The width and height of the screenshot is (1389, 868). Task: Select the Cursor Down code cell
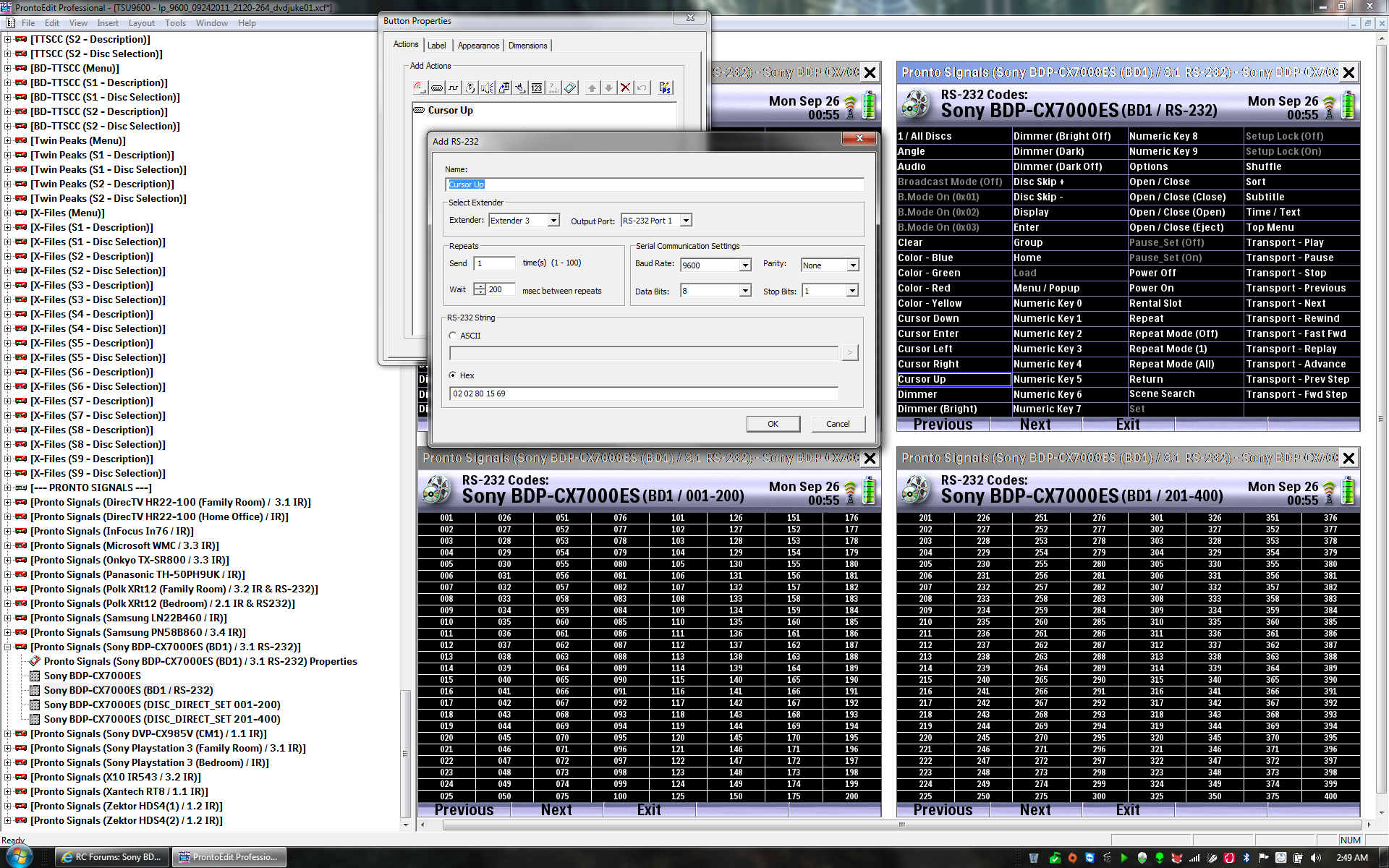tap(953, 318)
